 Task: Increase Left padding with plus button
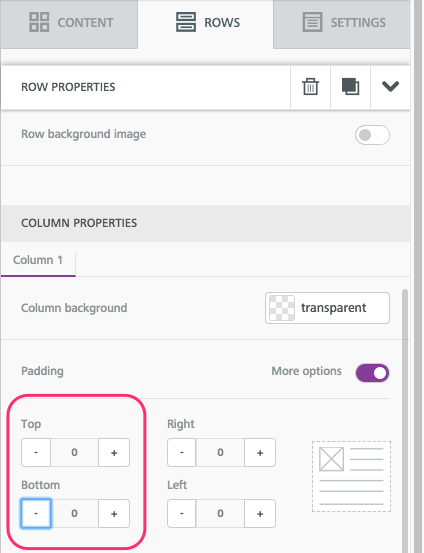[x=260, y=514]
